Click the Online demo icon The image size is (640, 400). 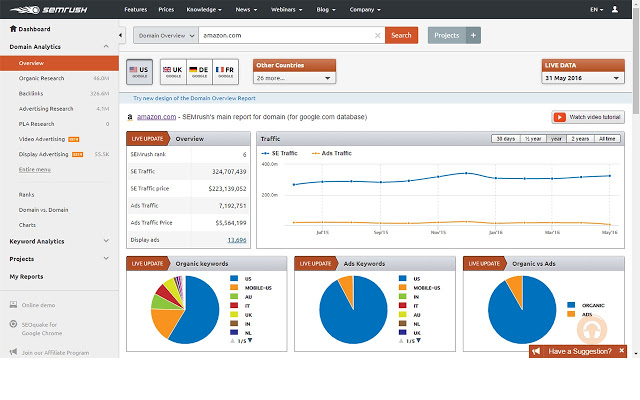[13, 304]
